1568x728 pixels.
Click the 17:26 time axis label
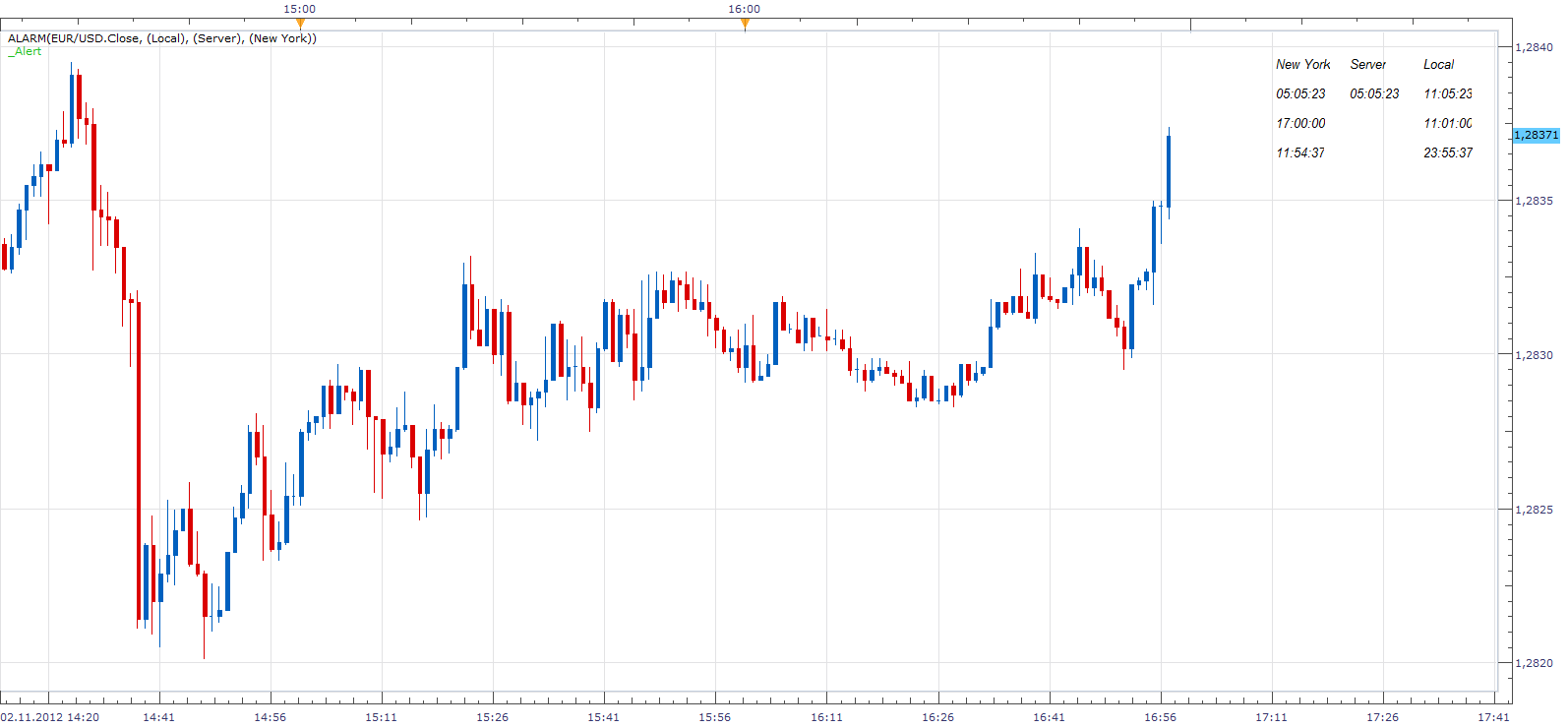click(x=1382, y=717)
